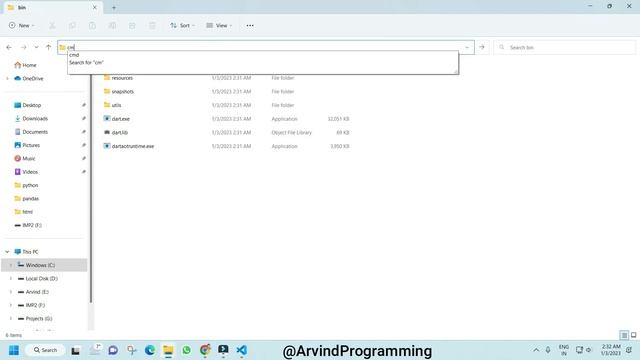This screenshot has height=360, width=640.
Task: Select the dart.exe file
Action: coord(116,119)
